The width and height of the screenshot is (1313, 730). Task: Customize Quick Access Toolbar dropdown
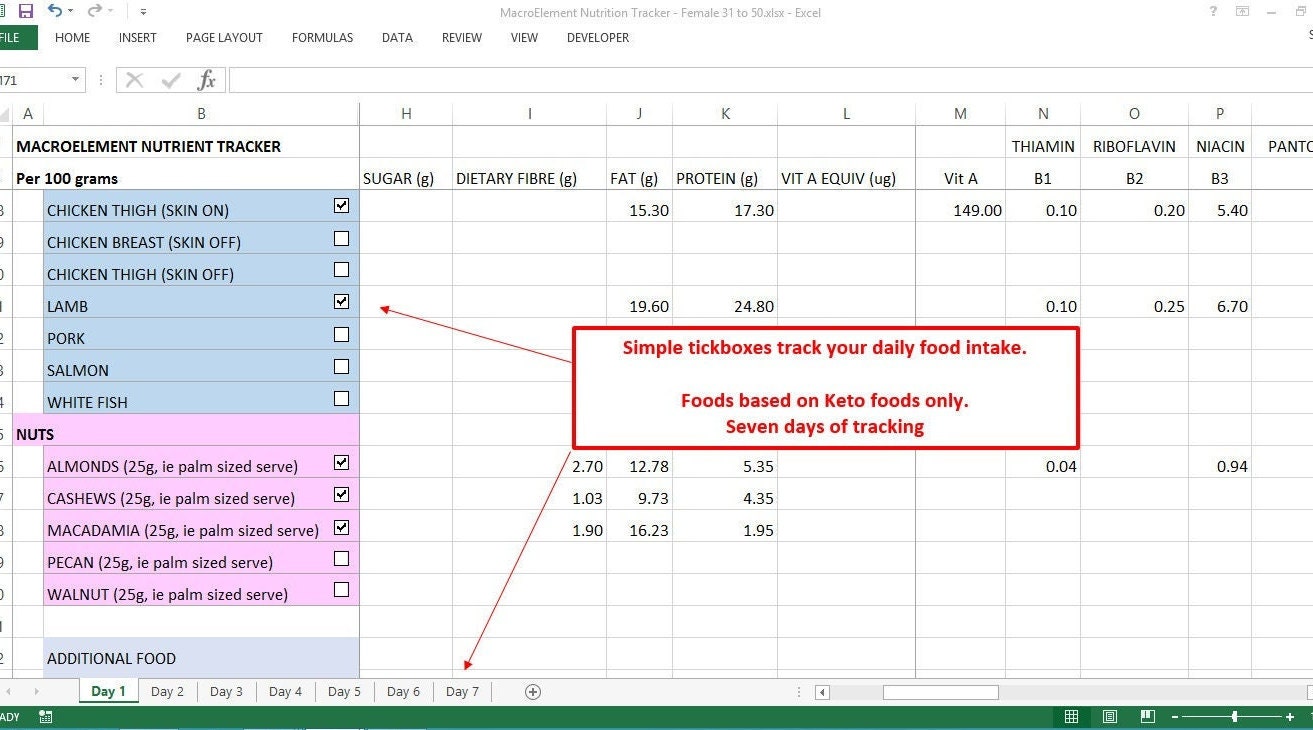click(143, 12)
